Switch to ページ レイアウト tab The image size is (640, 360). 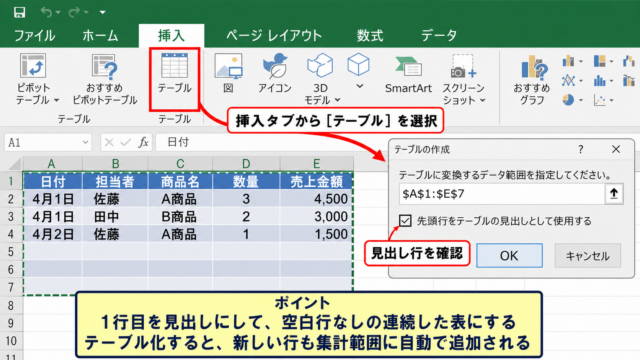point(274,36)
